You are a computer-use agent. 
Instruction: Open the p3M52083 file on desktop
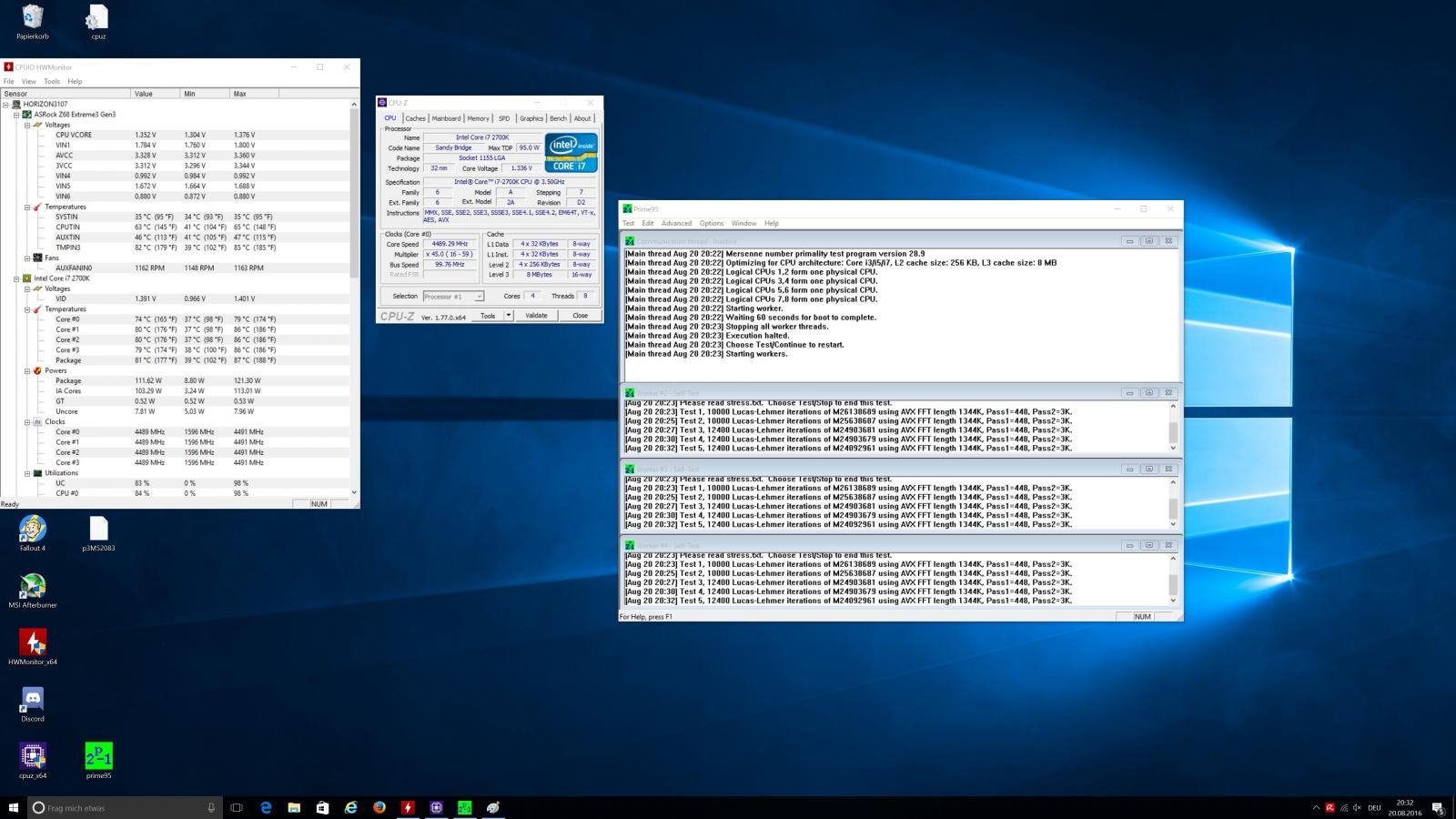tap(98, 533)
